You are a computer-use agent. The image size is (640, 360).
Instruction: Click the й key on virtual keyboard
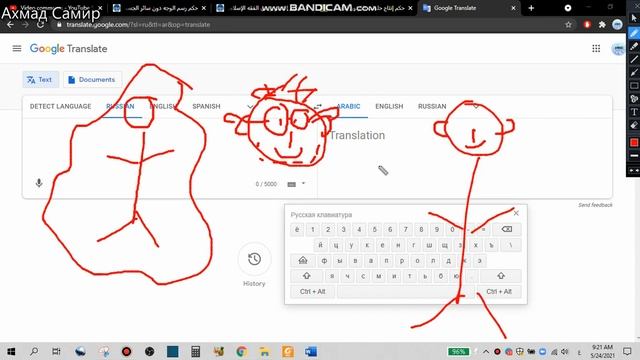tap(320, 245)
